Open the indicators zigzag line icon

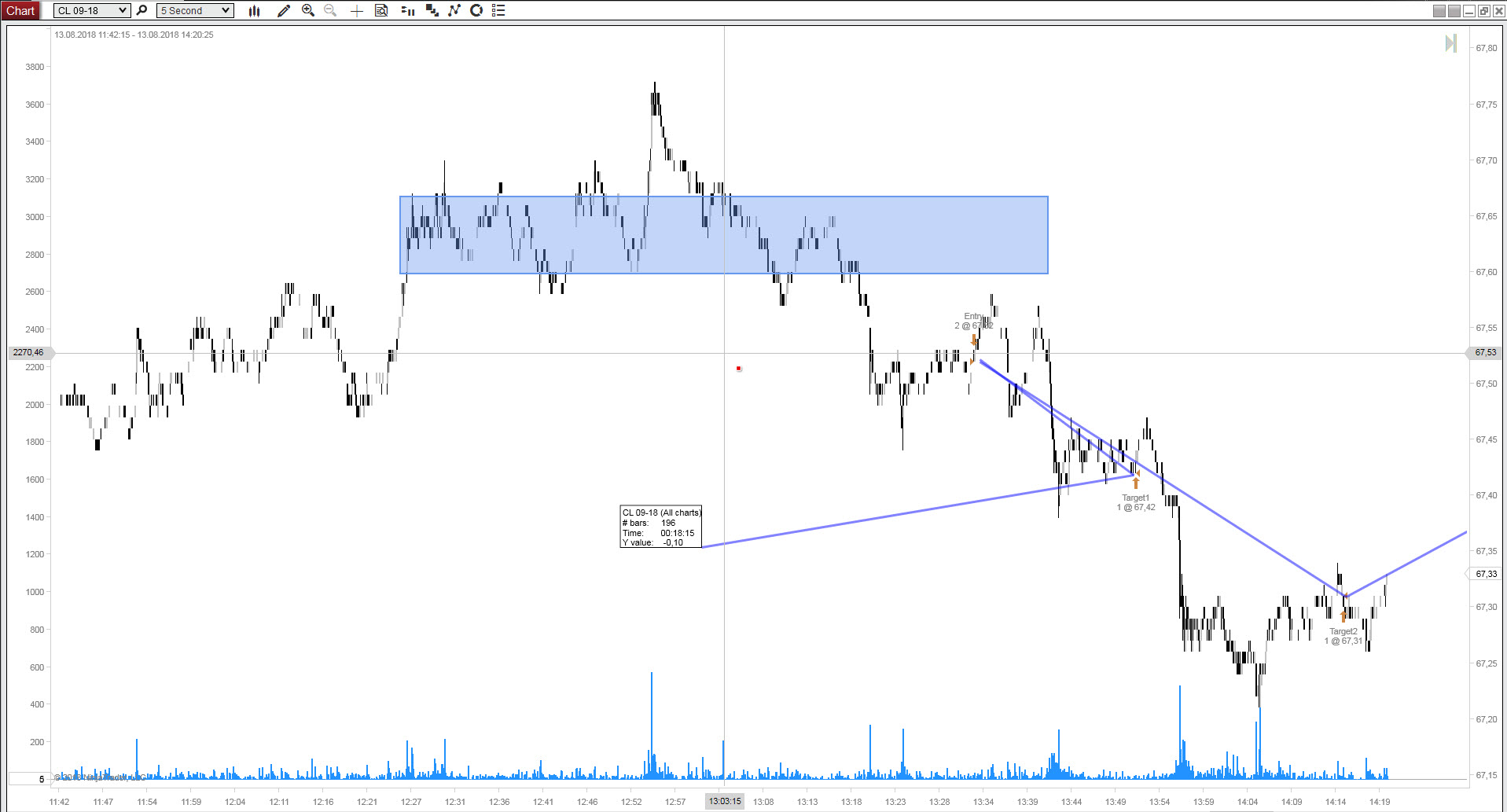click(x=454, y=10)
